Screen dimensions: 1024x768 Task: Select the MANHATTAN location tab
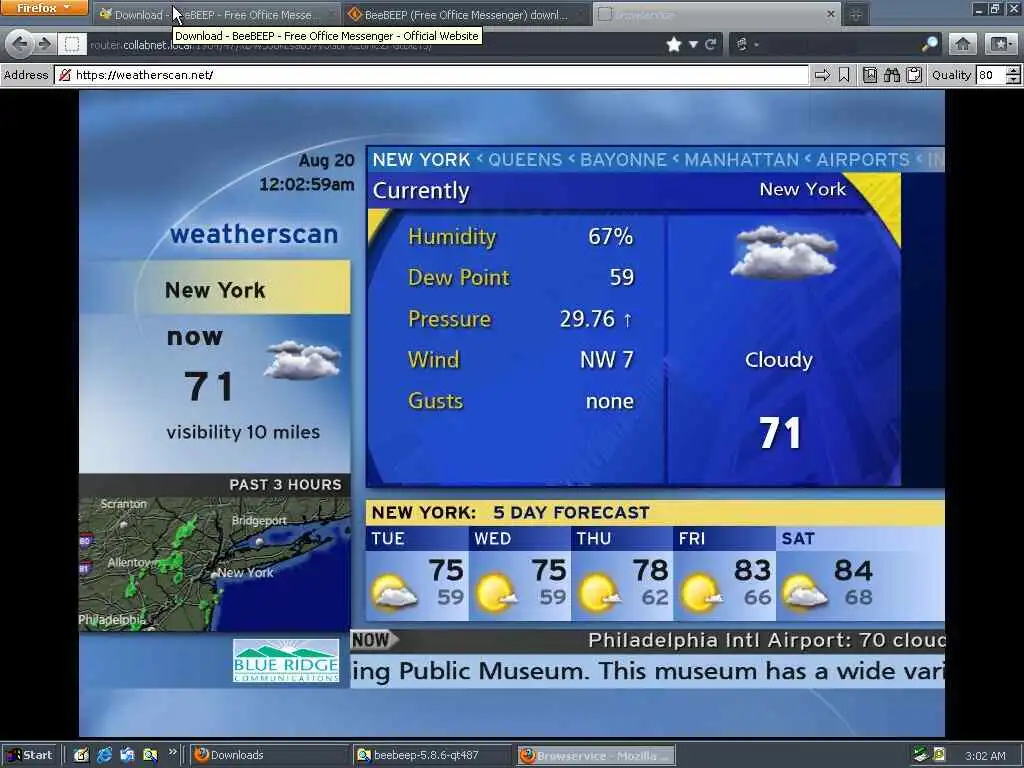[742, 160]
